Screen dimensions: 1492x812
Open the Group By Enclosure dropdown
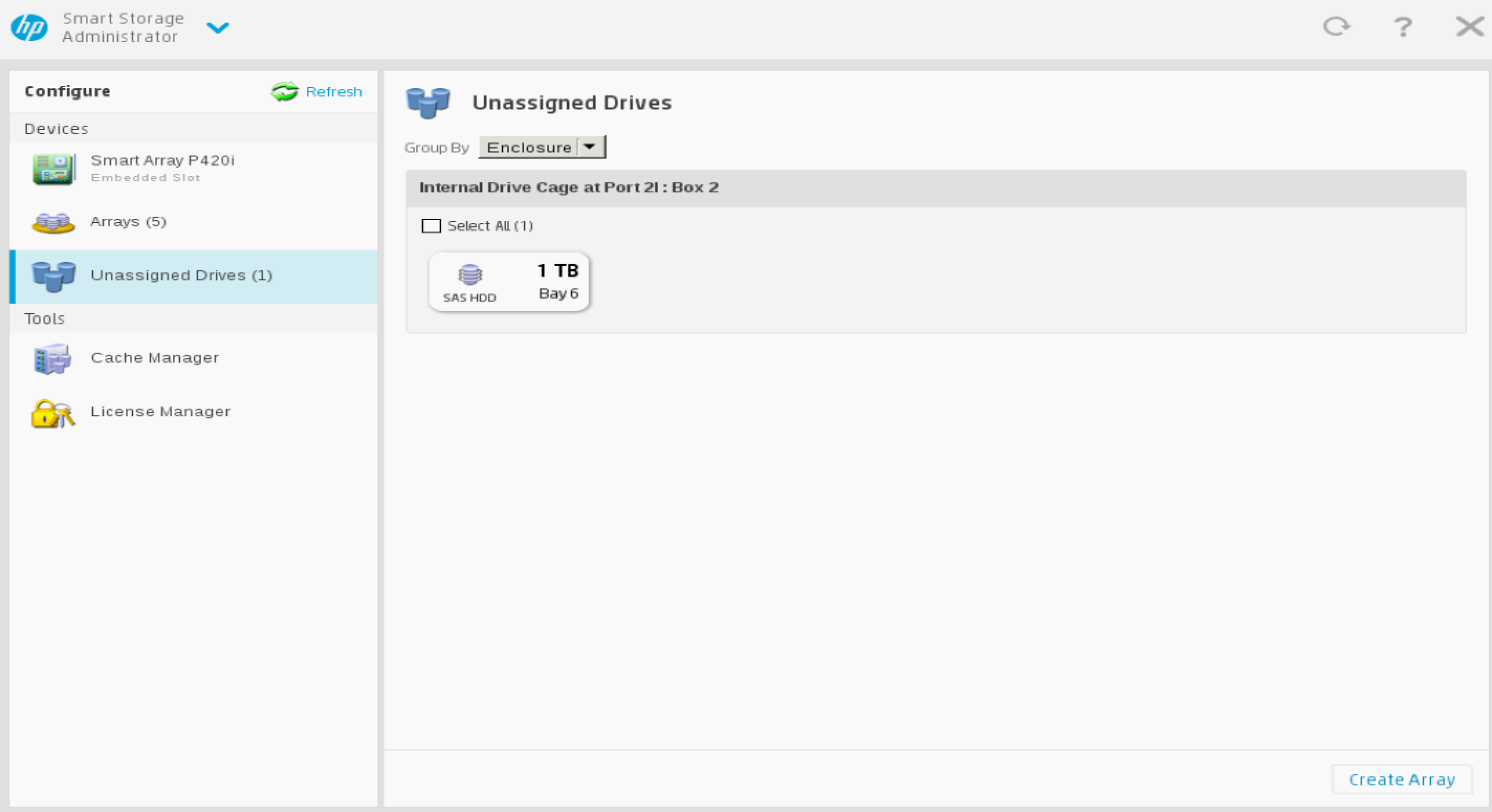tap(528, 147)
